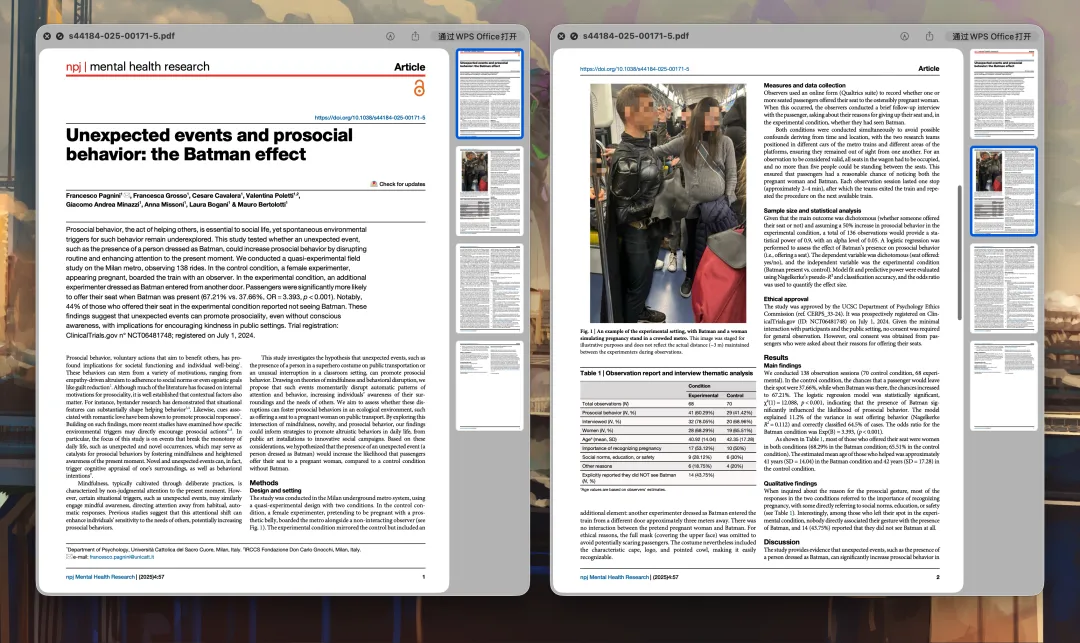Click the 'Results' heading
The height and width of the screenshot is (643, 1080).
pyautogui.click(x=776, y=357)
